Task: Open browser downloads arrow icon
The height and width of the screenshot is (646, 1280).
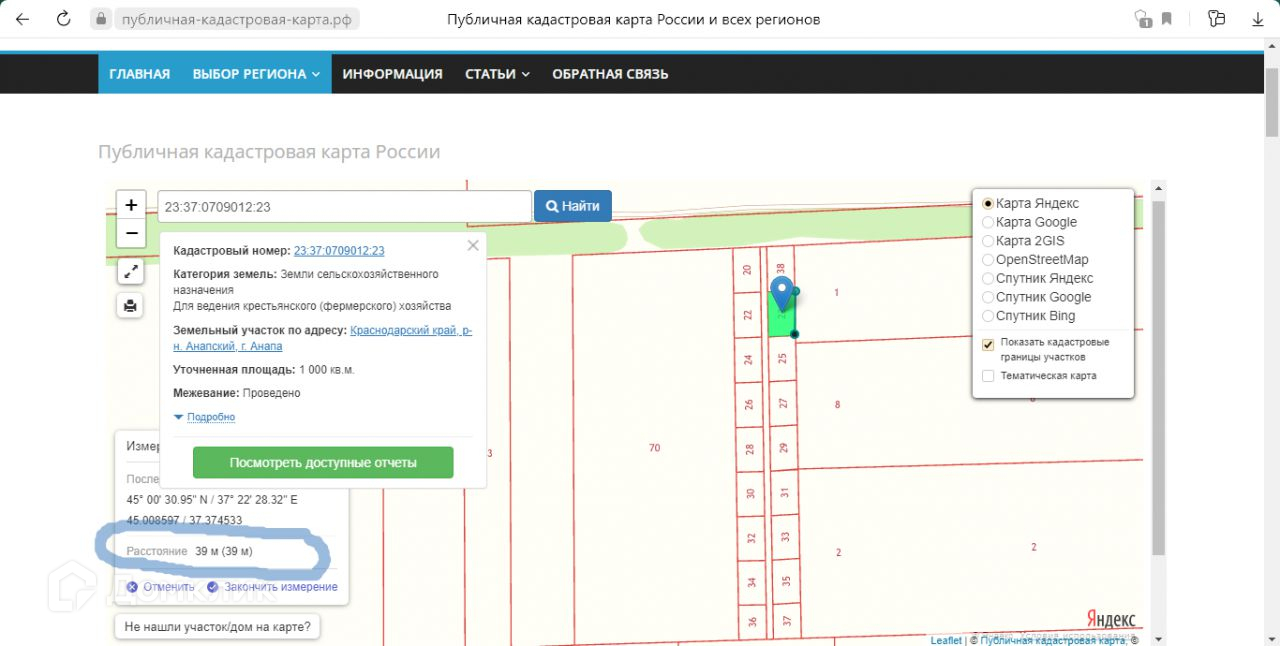Action: coord(1258,19)
